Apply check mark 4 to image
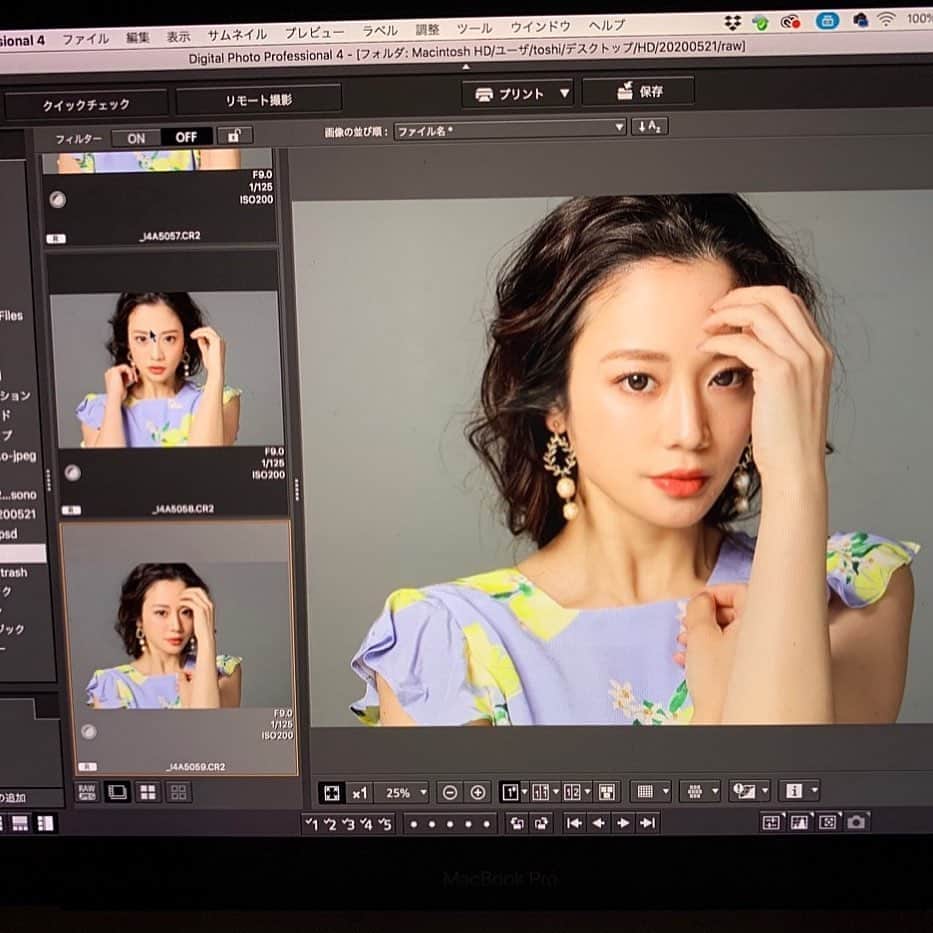The width and height of the screenshot is (933, 933). tap(367, 824)
